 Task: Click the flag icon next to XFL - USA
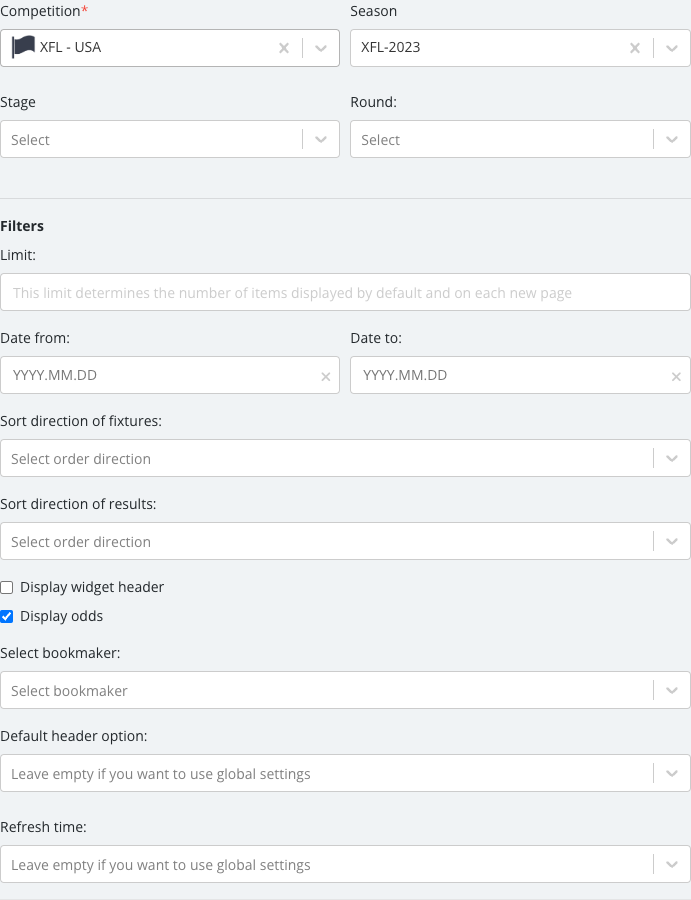23,47
